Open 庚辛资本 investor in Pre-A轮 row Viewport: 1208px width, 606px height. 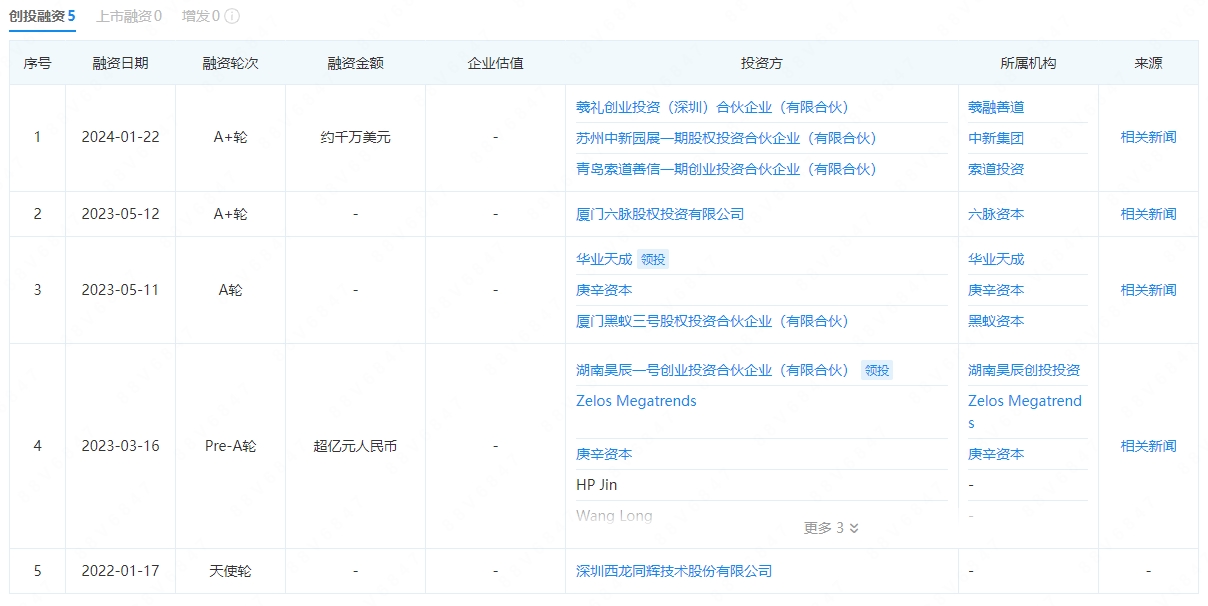coord(604,454)
